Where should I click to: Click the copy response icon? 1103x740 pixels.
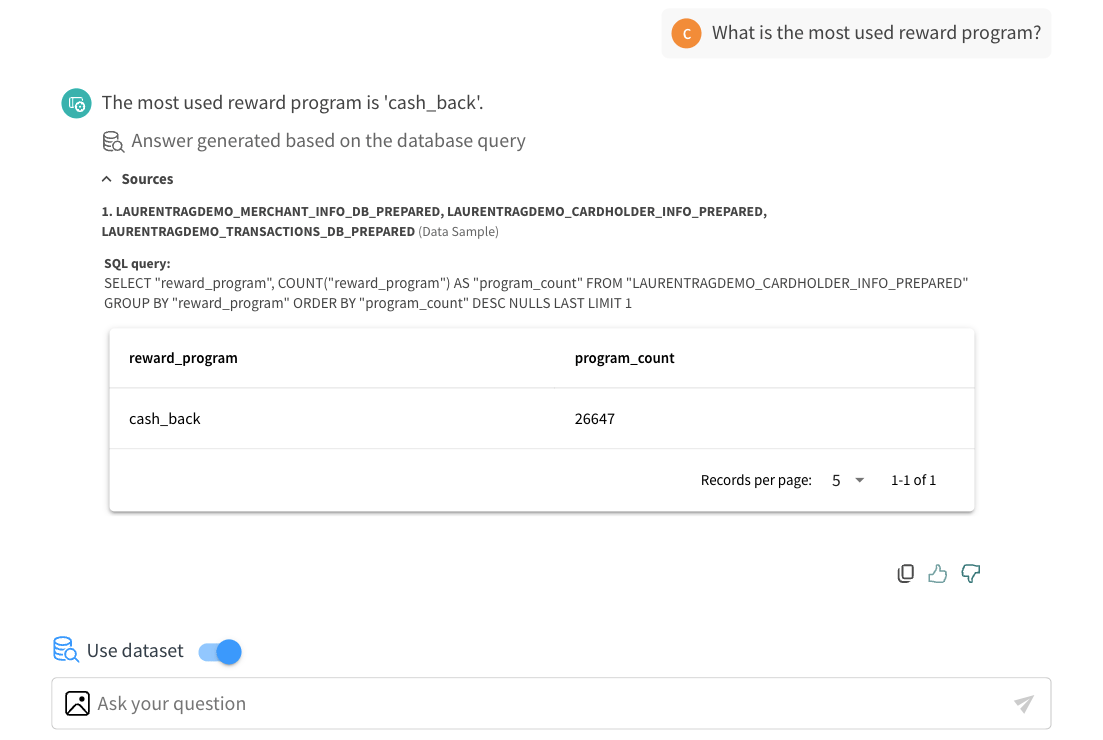point(905,573)
